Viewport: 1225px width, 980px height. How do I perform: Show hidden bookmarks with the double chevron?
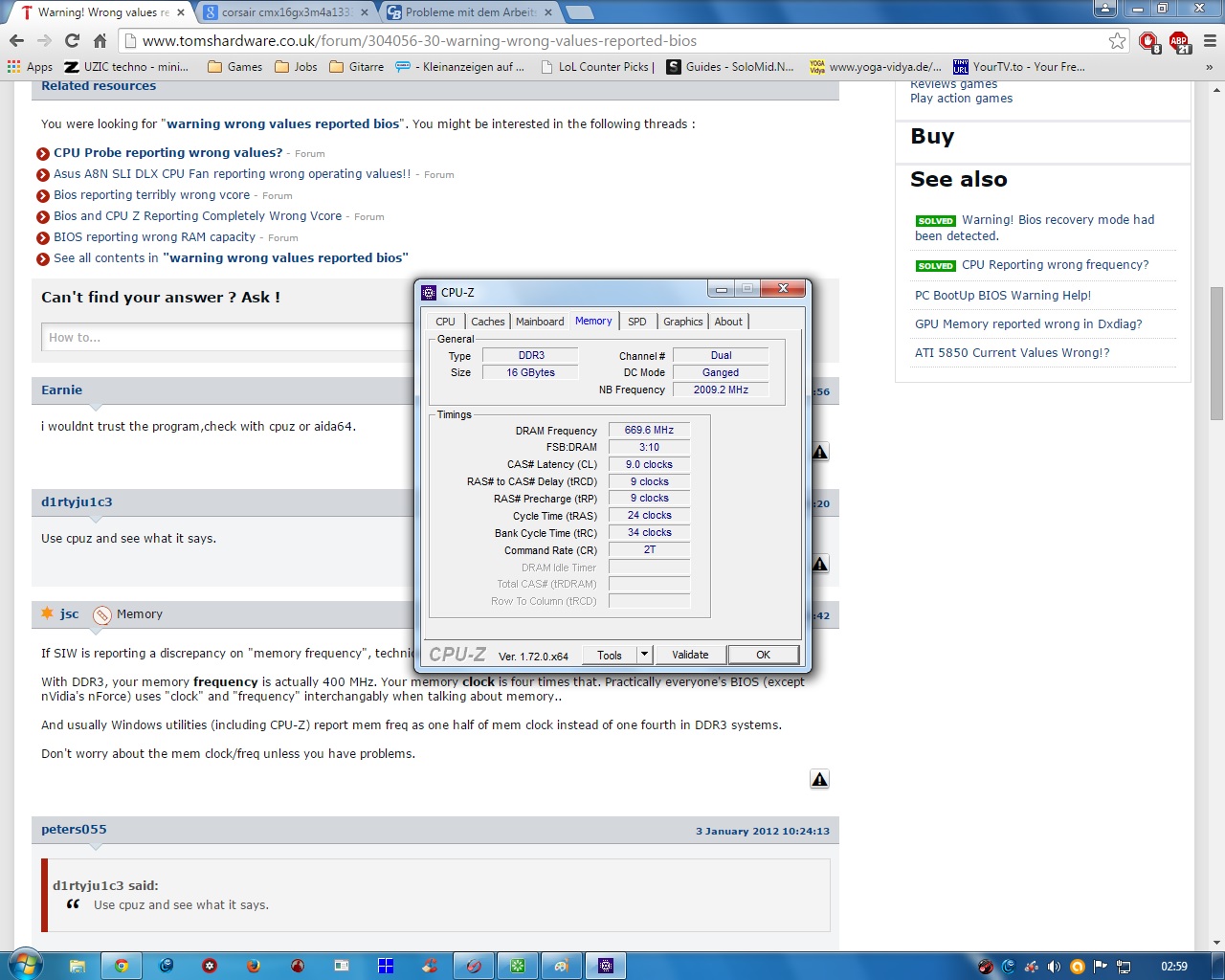1209,67
